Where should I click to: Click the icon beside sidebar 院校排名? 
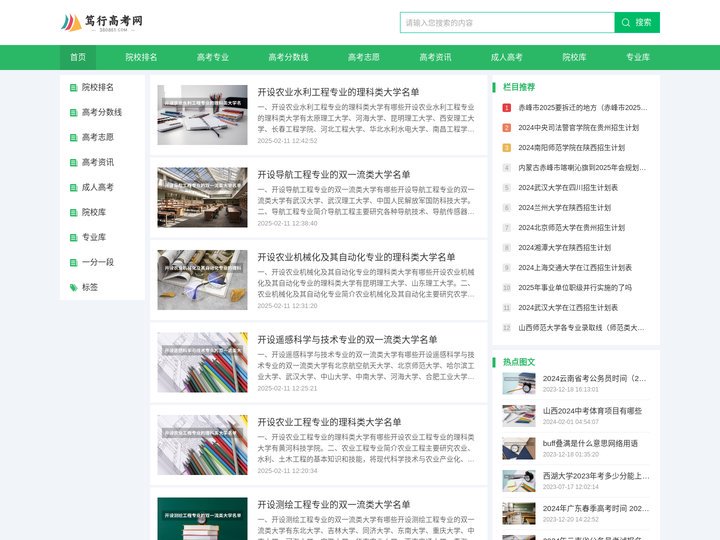click(73, 87)
